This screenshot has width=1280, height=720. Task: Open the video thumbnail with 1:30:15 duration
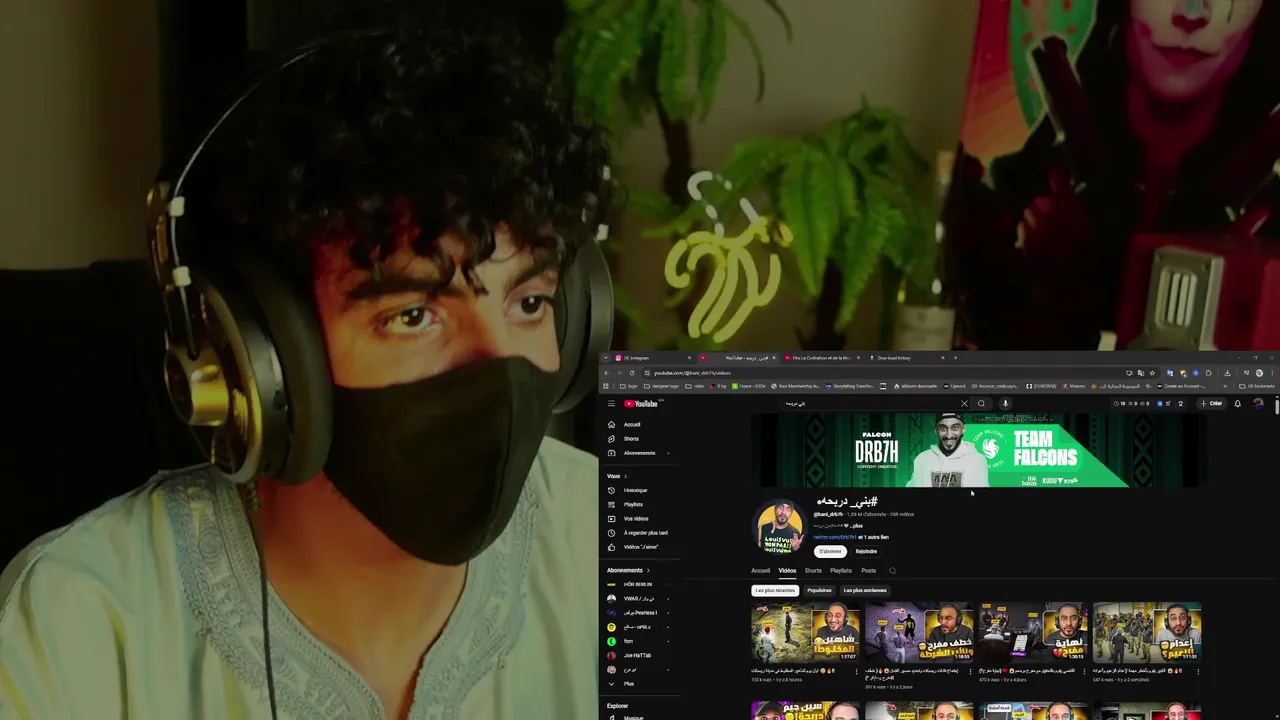point(1033,632)
